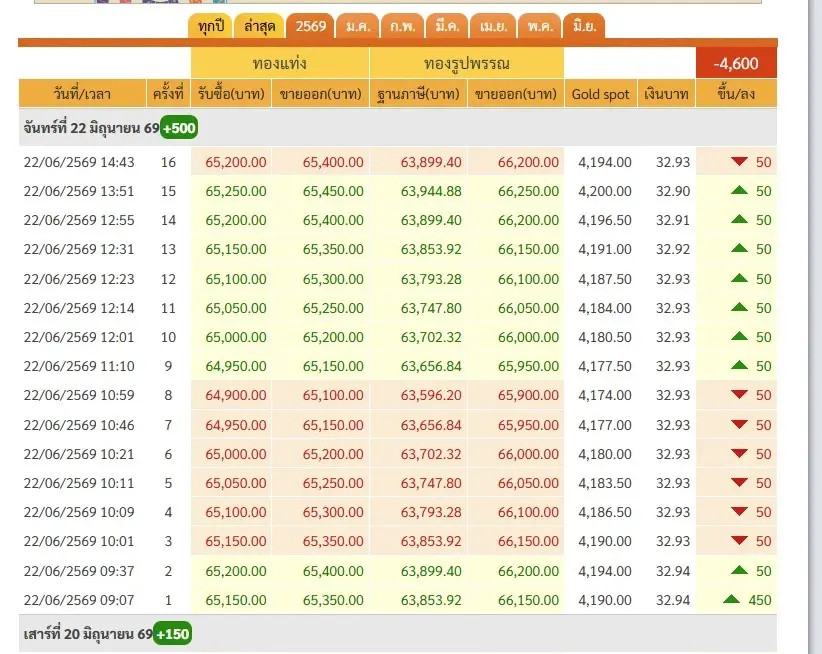This screenshot has width=822, height=654.
Task: Click the baht rate 32.90
Action: click(673, 191)
